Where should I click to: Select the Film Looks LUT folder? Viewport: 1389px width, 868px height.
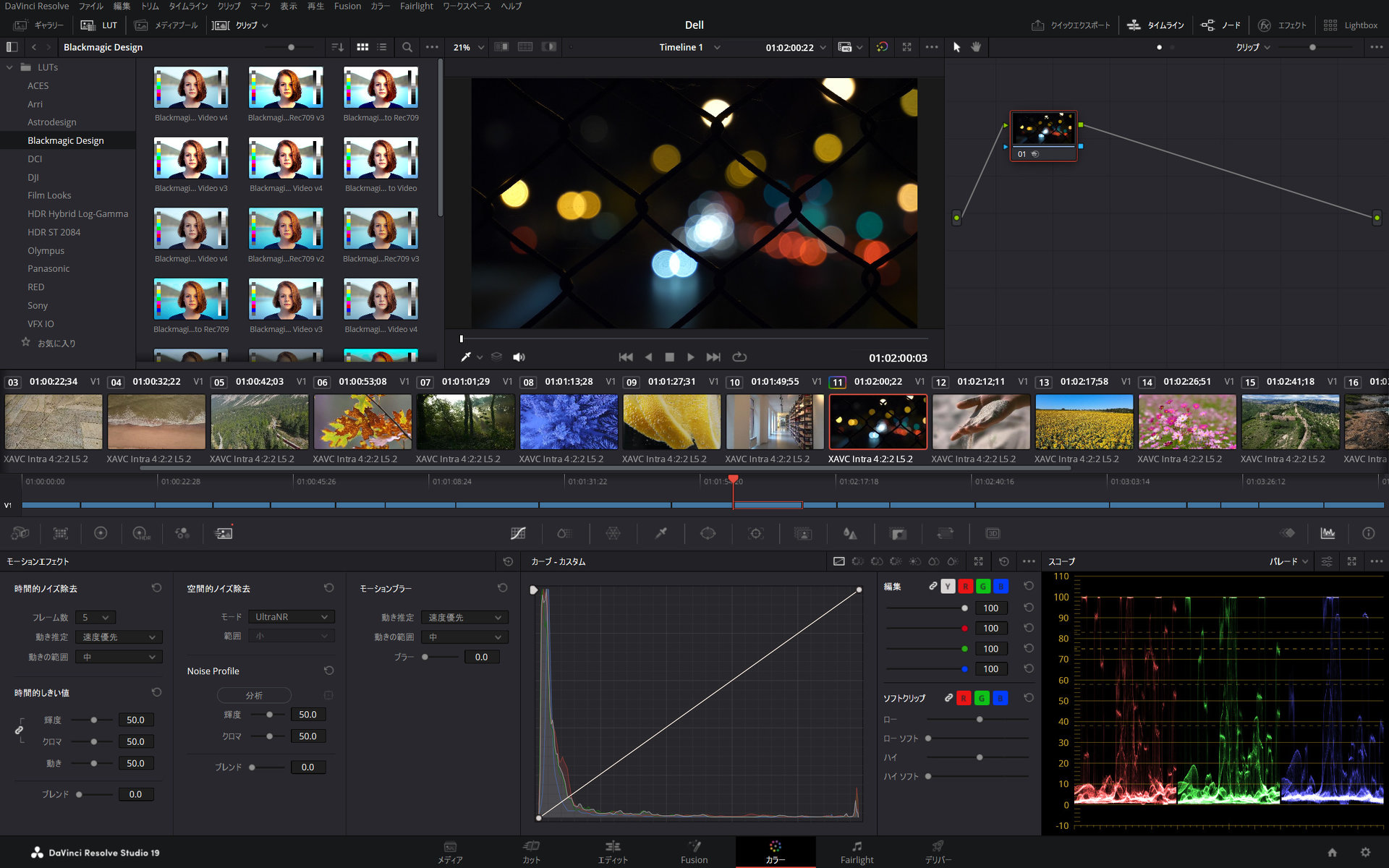(49, 195)
